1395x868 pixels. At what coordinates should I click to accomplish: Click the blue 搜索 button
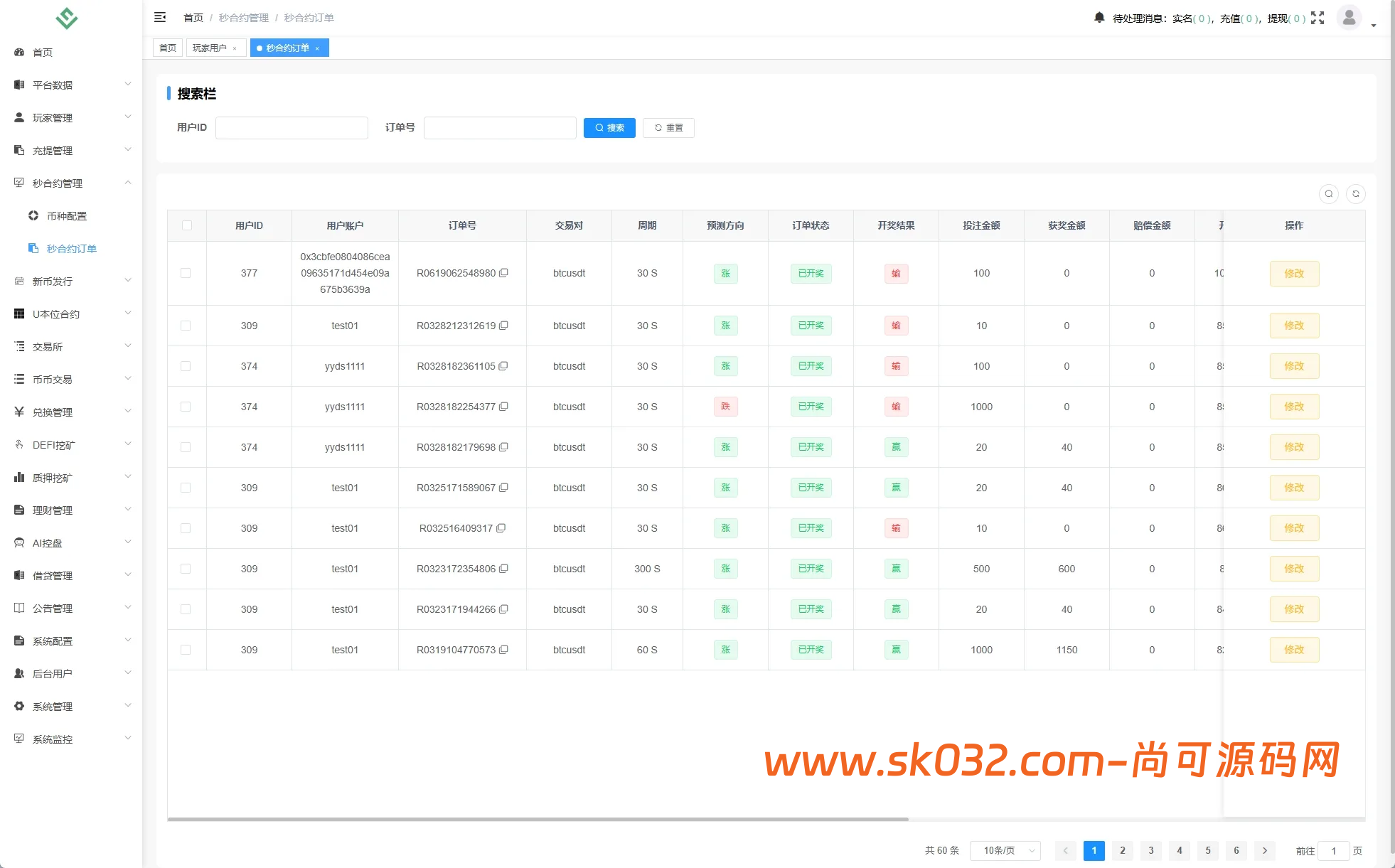coord(609,128)
